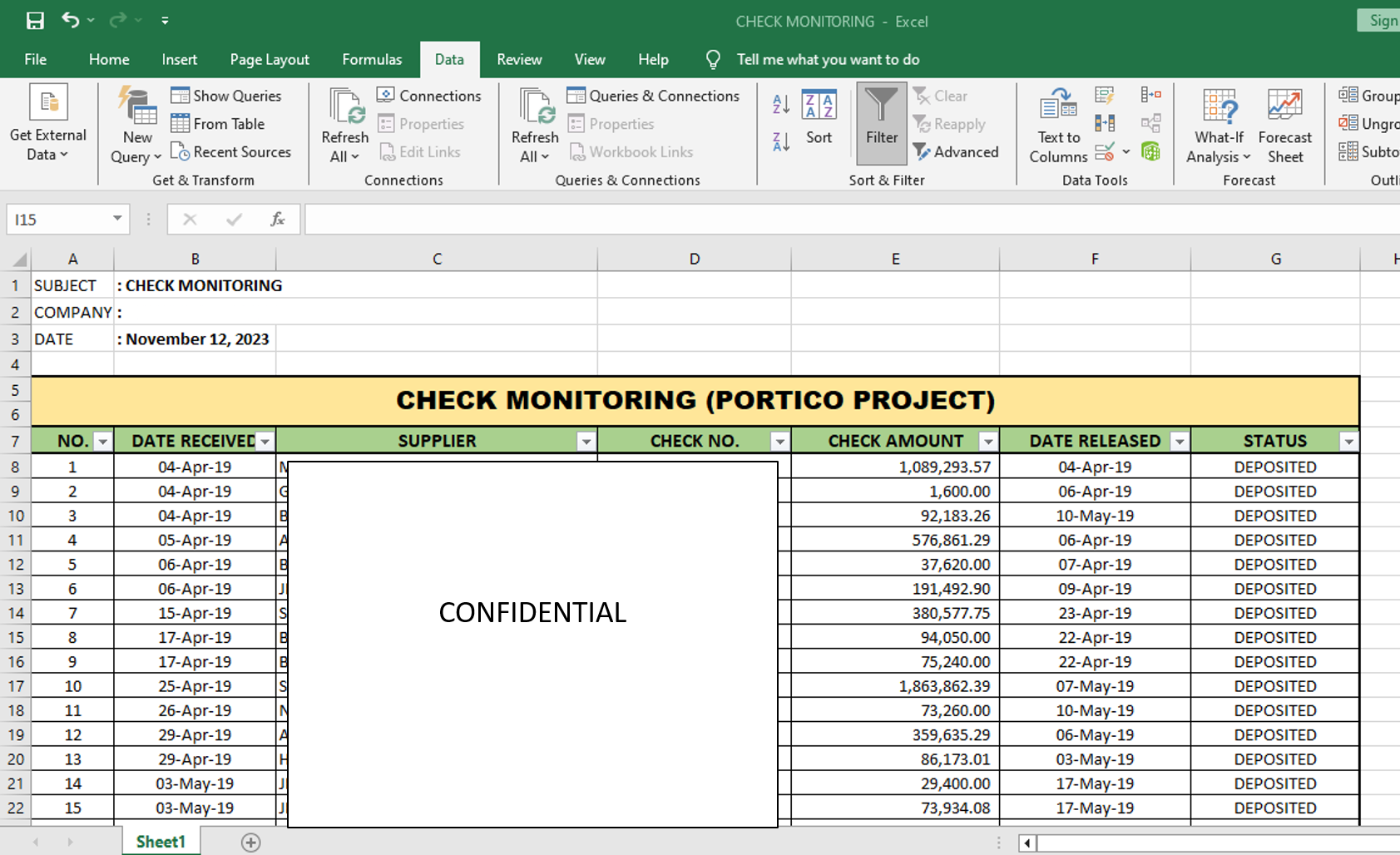Image resolution: width=1400 pixels, height=855 pixels.
Task: Select the Sheet1 tab
Action: pyautogui.click(x=161, y=842)
